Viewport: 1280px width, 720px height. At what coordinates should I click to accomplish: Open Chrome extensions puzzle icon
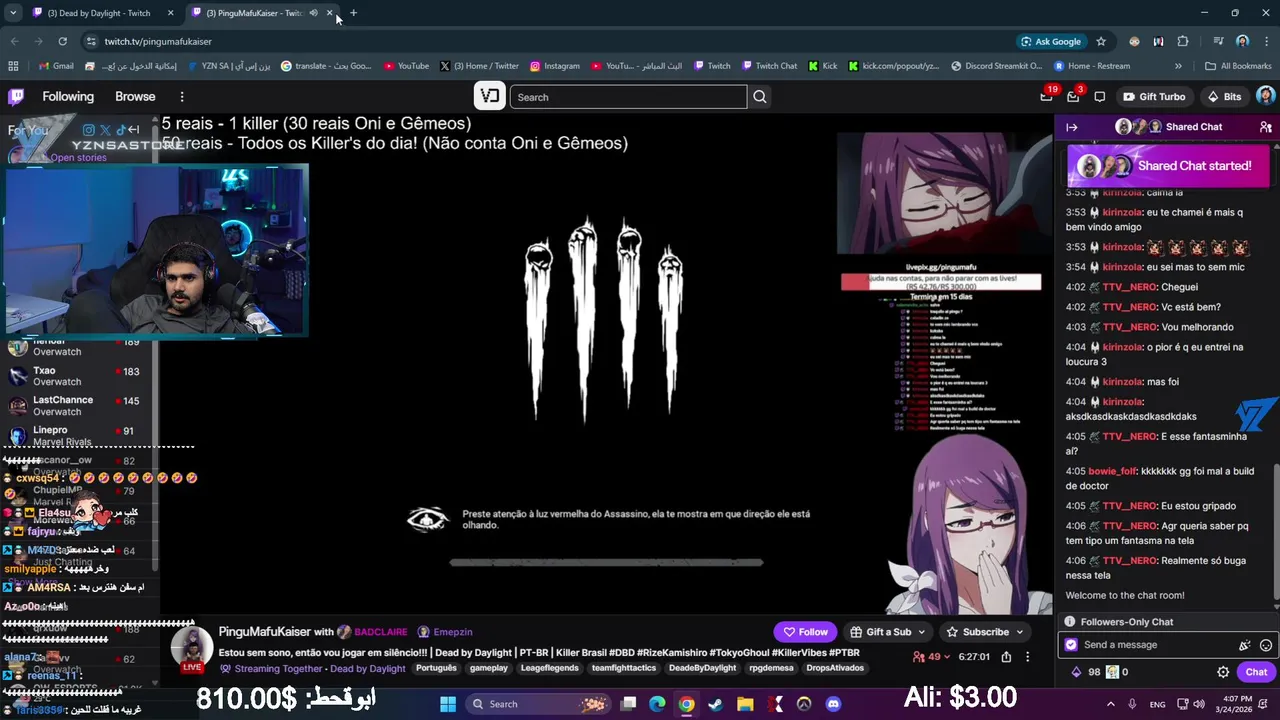1183,41
